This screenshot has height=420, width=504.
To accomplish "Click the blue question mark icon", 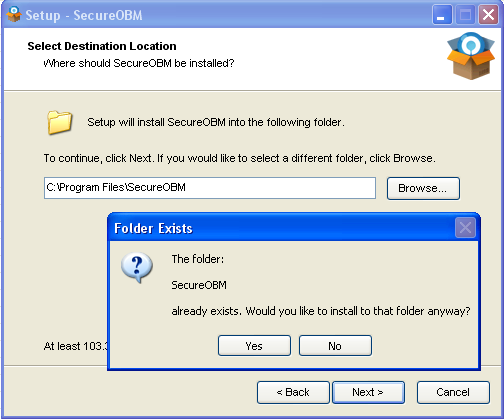I will point(137,267).
